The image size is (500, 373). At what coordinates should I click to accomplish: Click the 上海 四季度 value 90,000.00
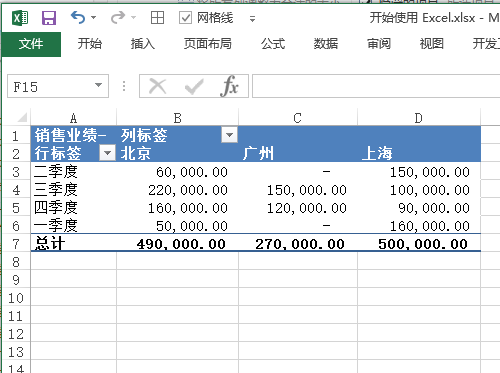click(x=419, y=208)
